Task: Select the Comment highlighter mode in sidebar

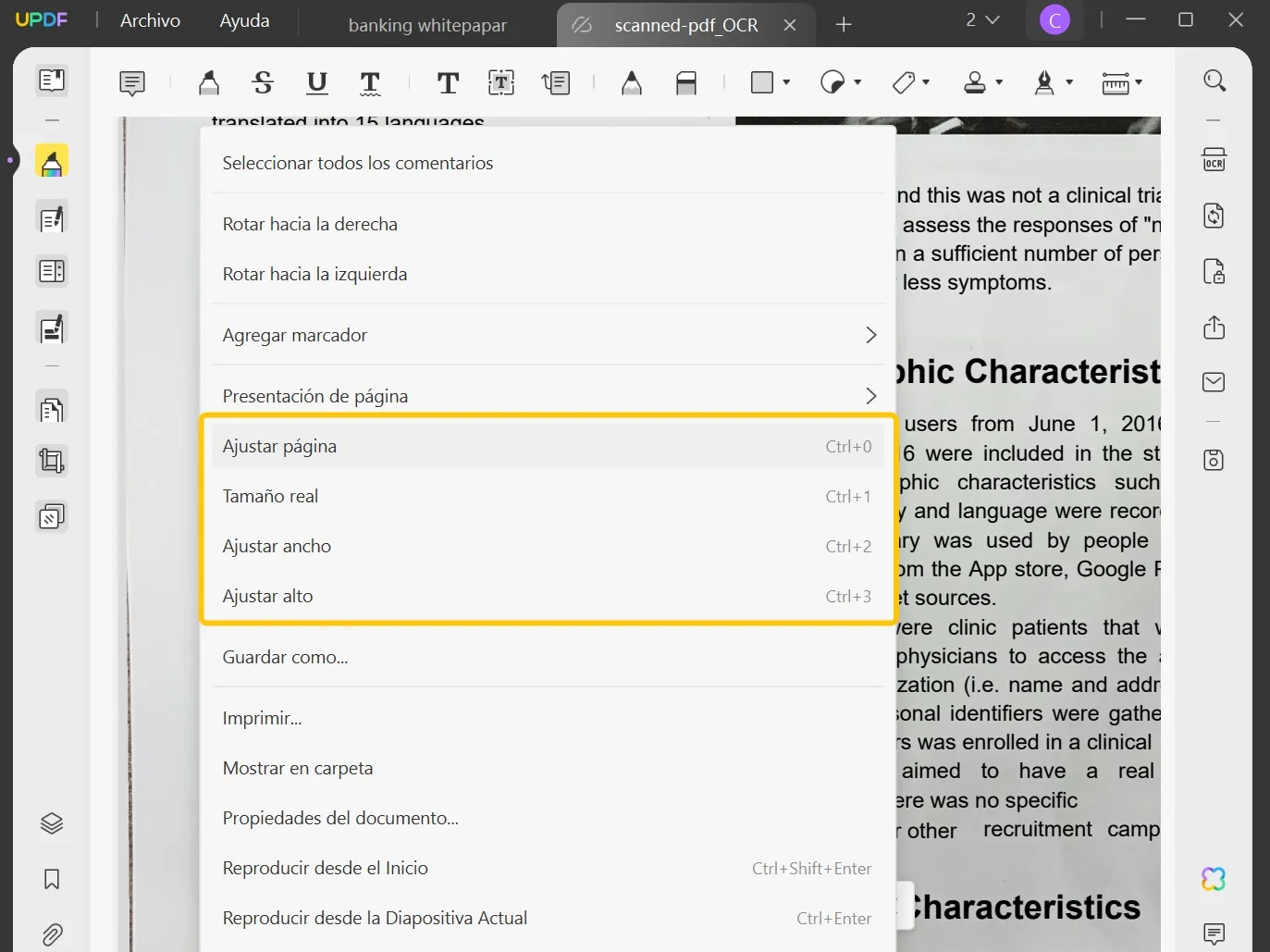Action: click(52, 161)
